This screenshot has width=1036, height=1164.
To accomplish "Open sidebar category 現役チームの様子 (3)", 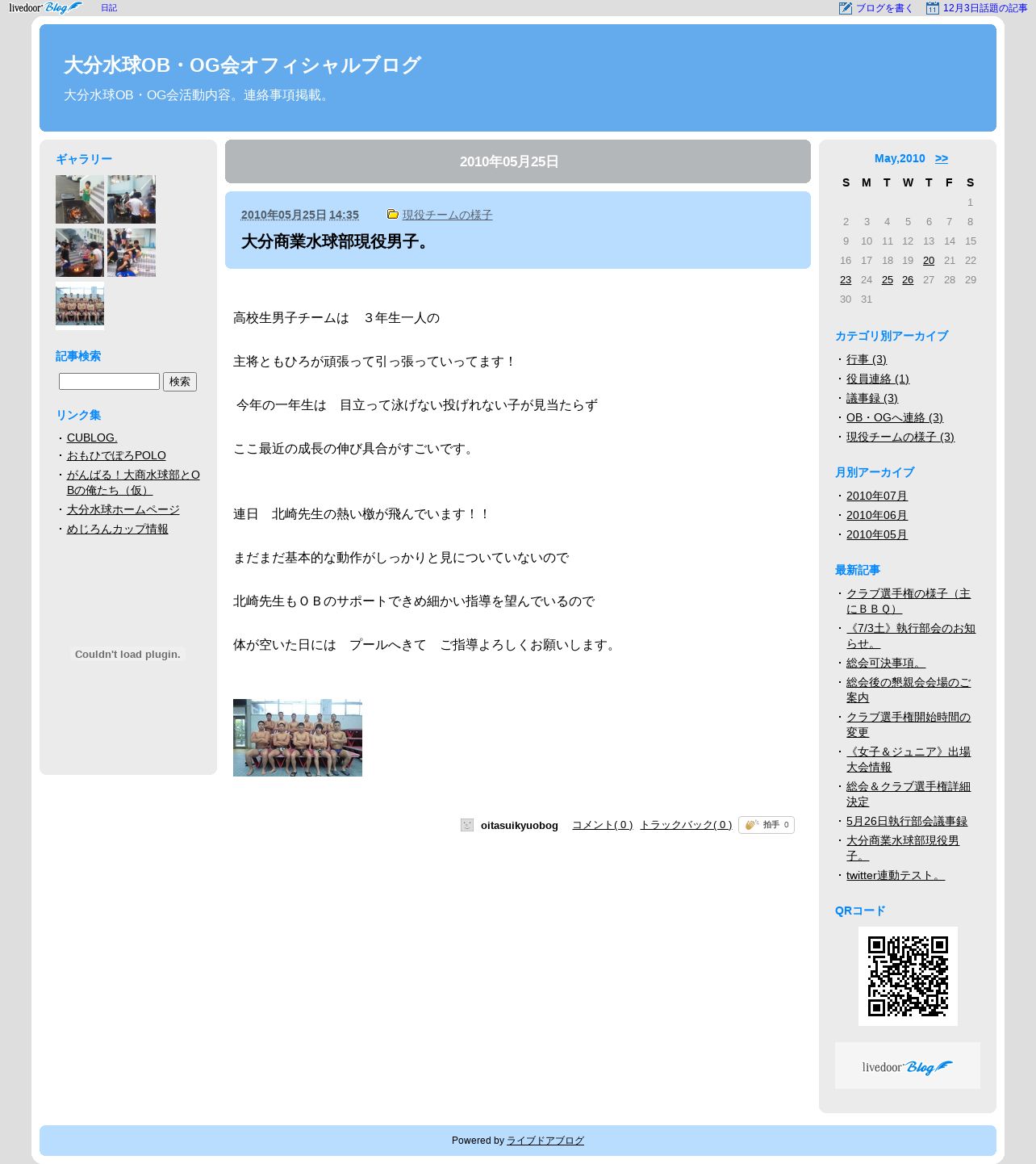I will click(900, 437).
